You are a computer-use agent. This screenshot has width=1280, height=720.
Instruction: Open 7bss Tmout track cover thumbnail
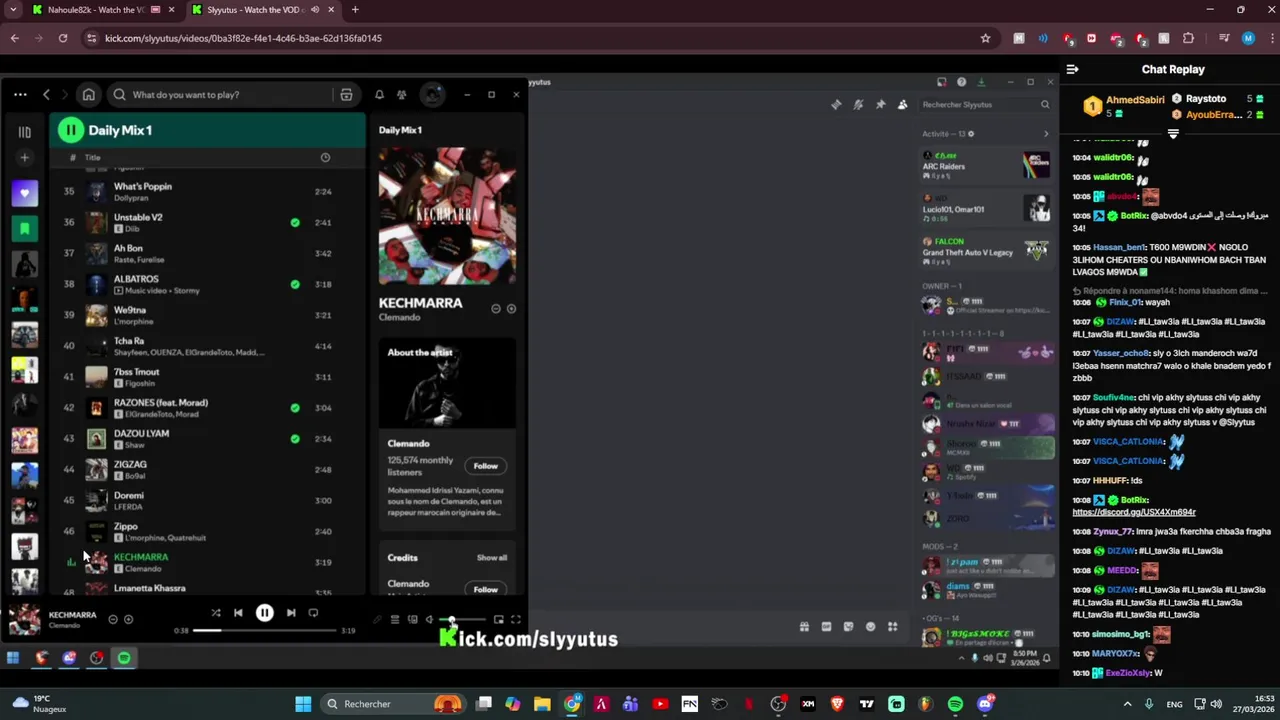click(x=96, y=377)
